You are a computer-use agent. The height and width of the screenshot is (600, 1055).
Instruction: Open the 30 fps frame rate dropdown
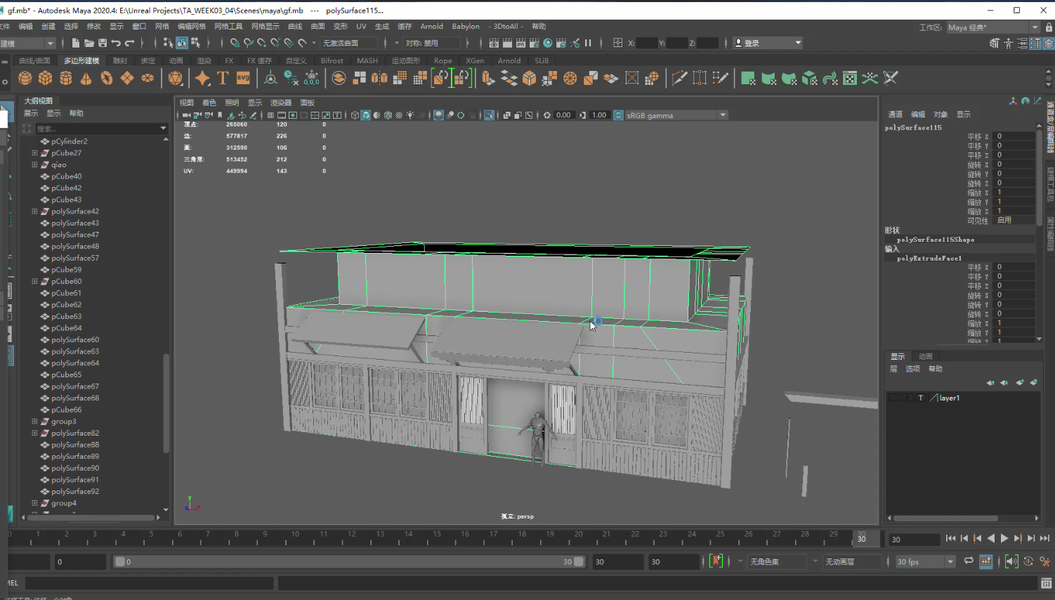[925, 562]
